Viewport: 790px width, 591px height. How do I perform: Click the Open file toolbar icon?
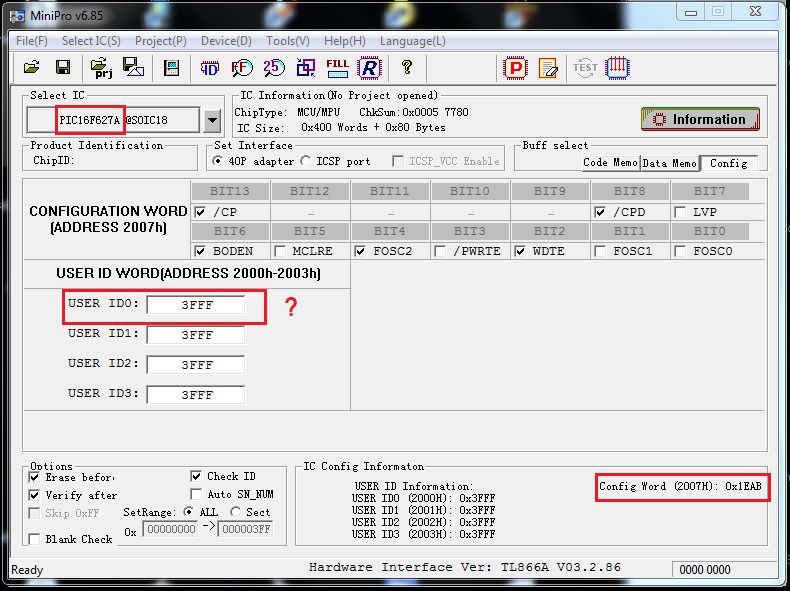pos(32,67)
